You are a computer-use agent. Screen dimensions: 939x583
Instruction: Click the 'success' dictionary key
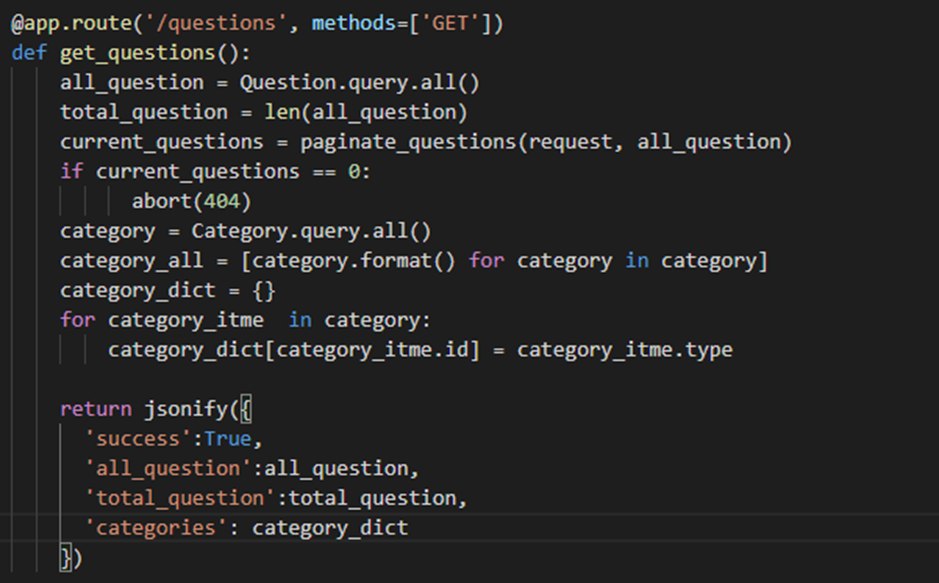click(138, 439)
